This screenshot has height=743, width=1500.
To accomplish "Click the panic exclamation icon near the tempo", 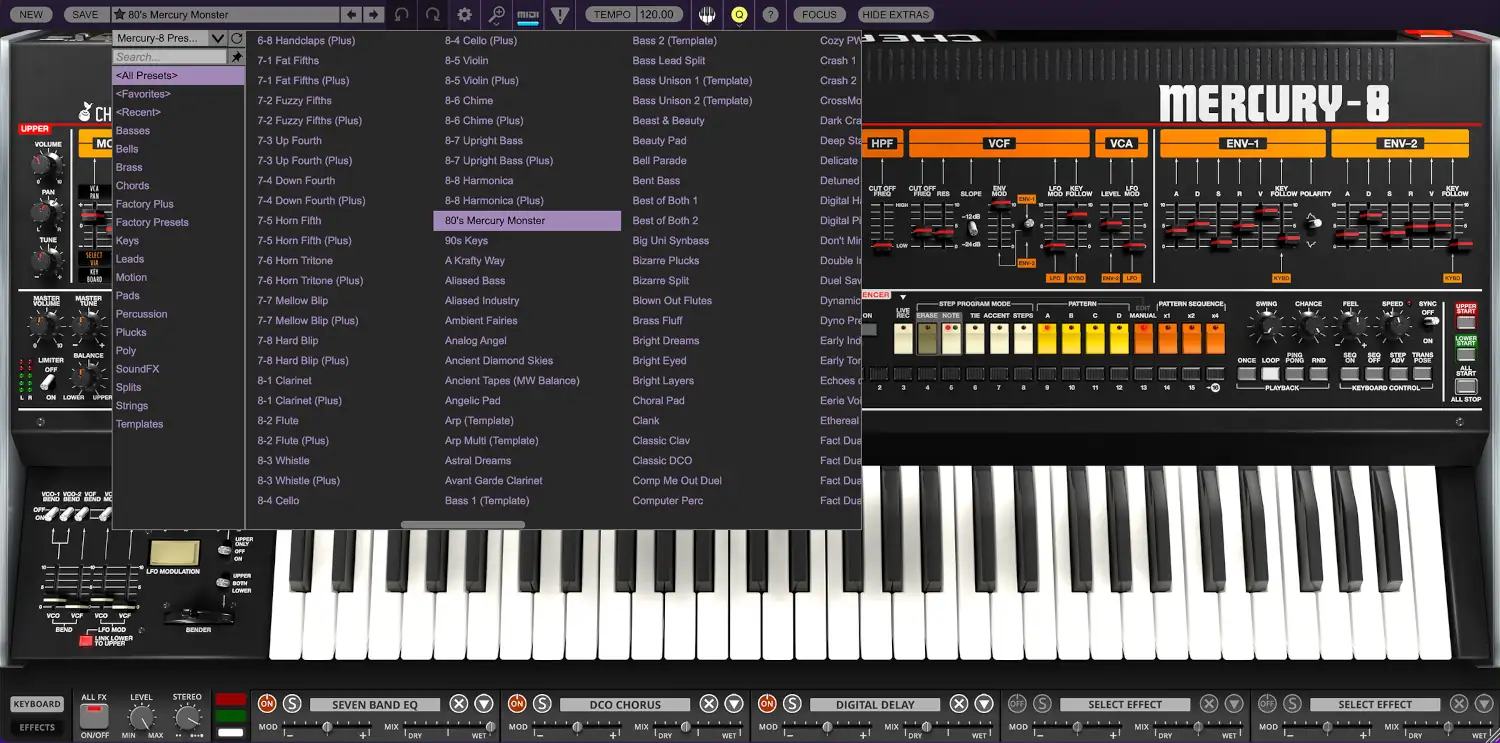I will (559, 15).
